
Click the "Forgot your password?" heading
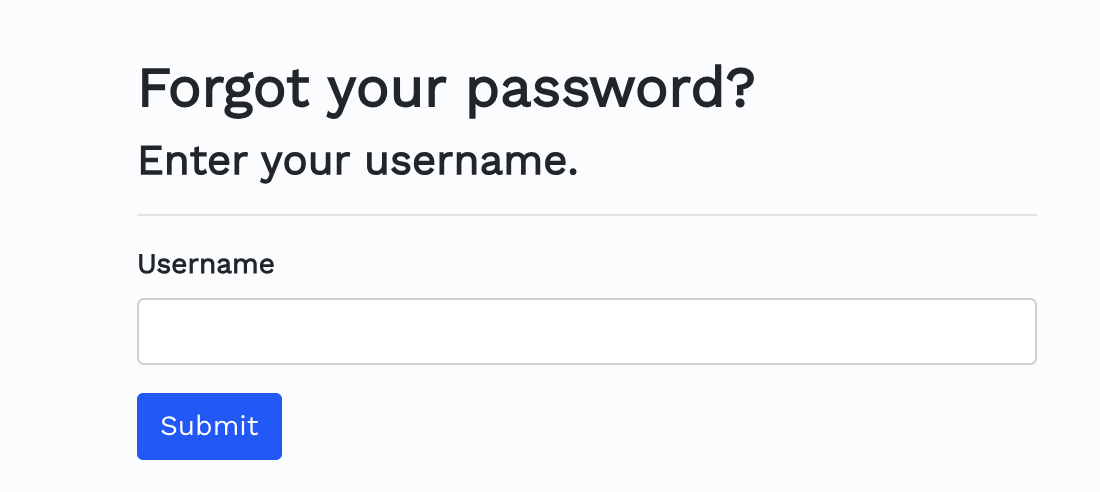(x=446, y=89)
